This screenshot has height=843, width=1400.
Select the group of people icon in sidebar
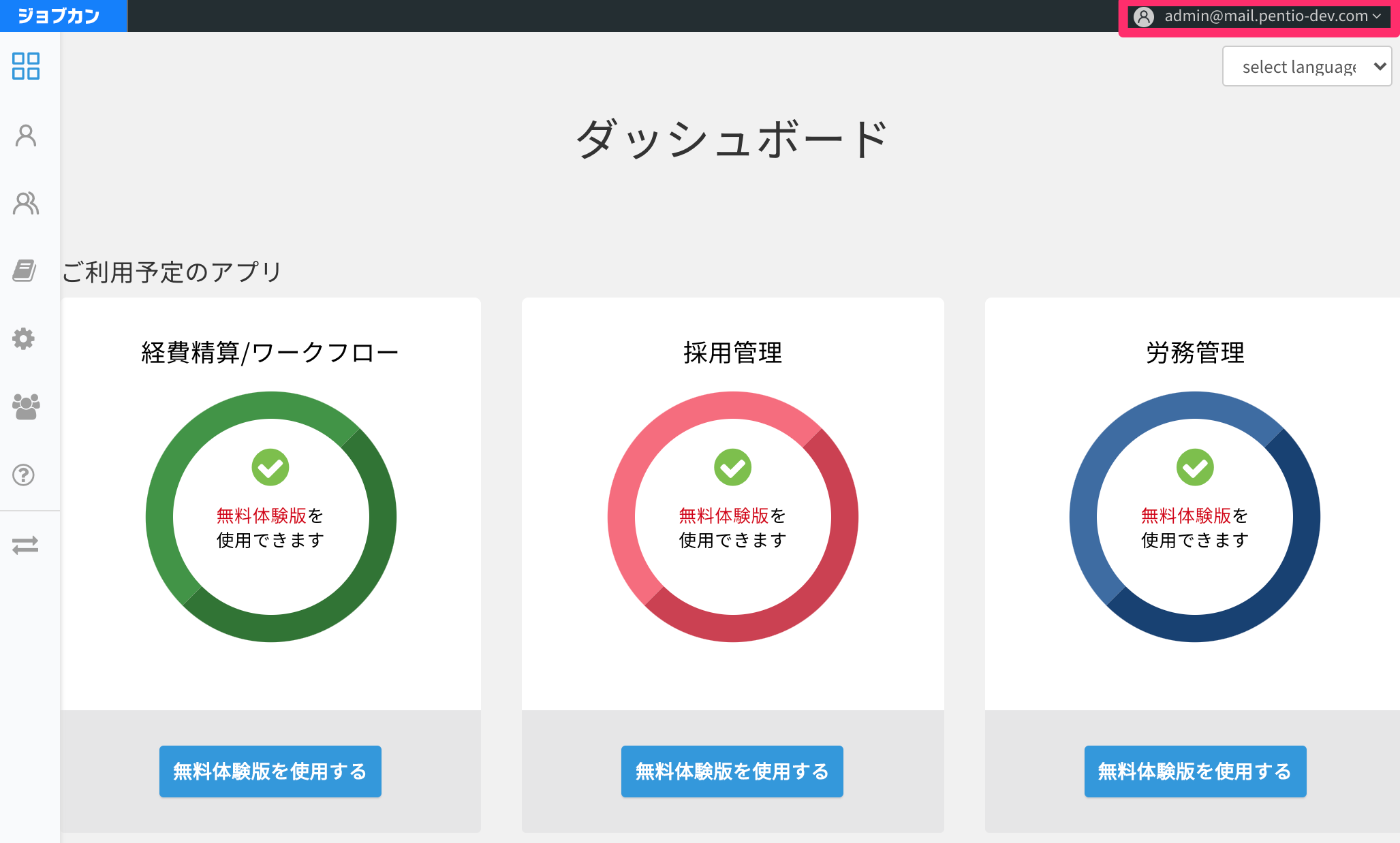point(26,407)
